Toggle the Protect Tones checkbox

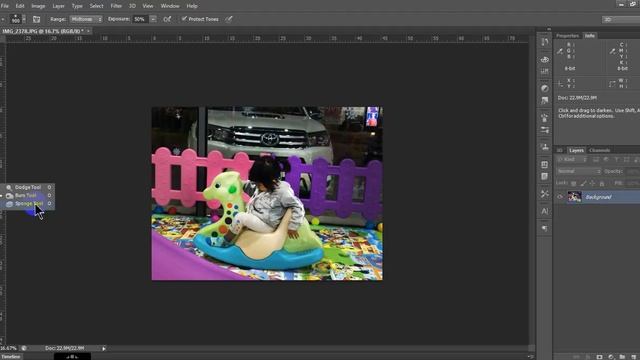184,19
